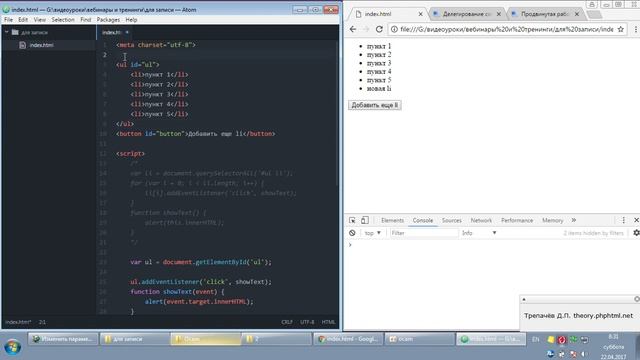Click the Chrome address bar URL
The width and height of the screenshot is (640, 360).
pos(507,29)
